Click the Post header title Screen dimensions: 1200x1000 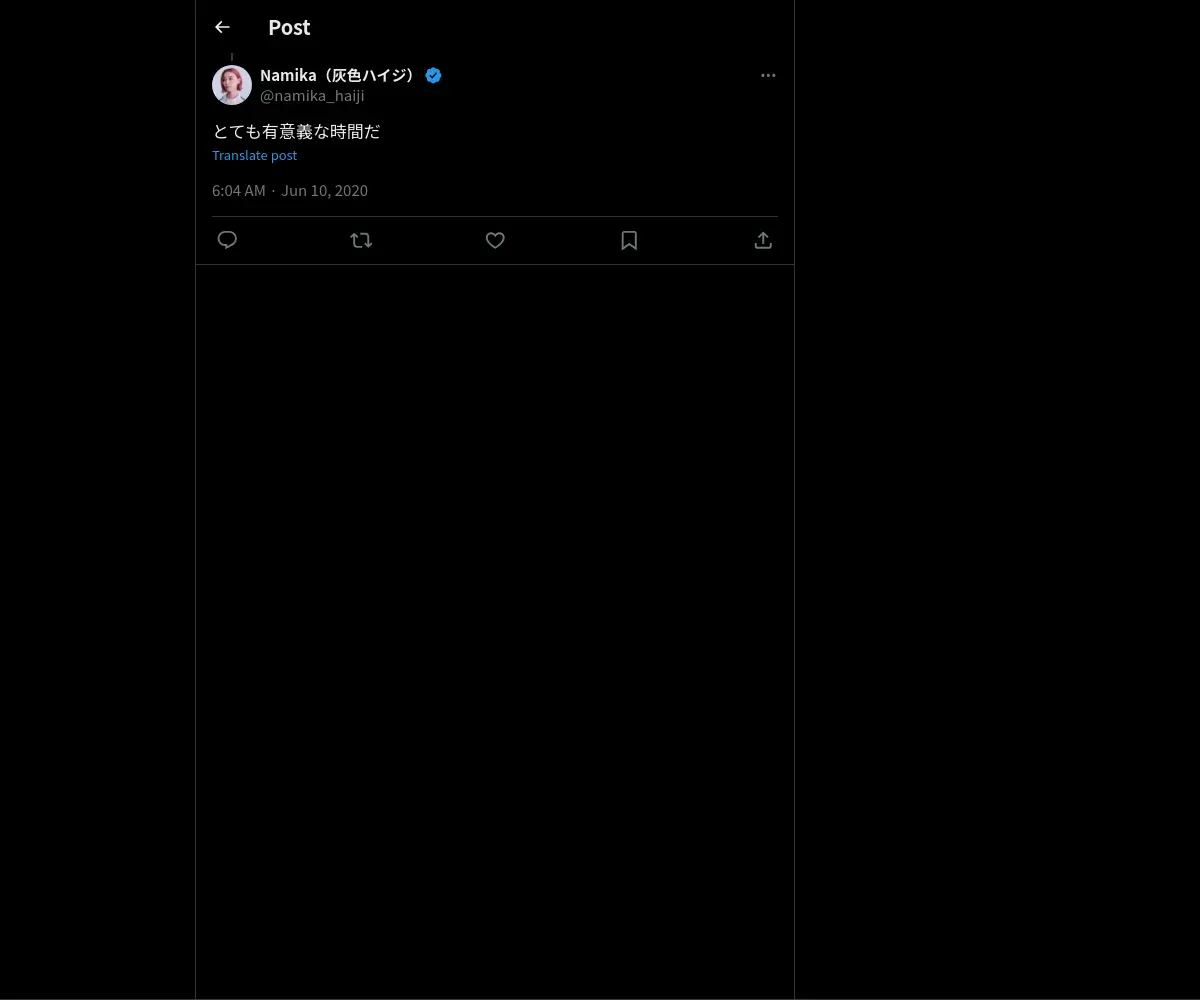(x=289, y=27)
